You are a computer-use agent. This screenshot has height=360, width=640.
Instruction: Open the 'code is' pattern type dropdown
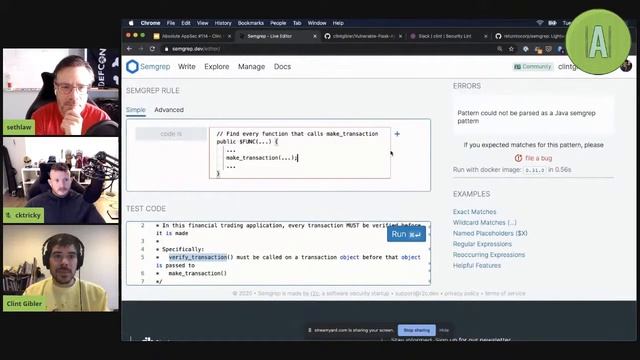coord(171,134)
